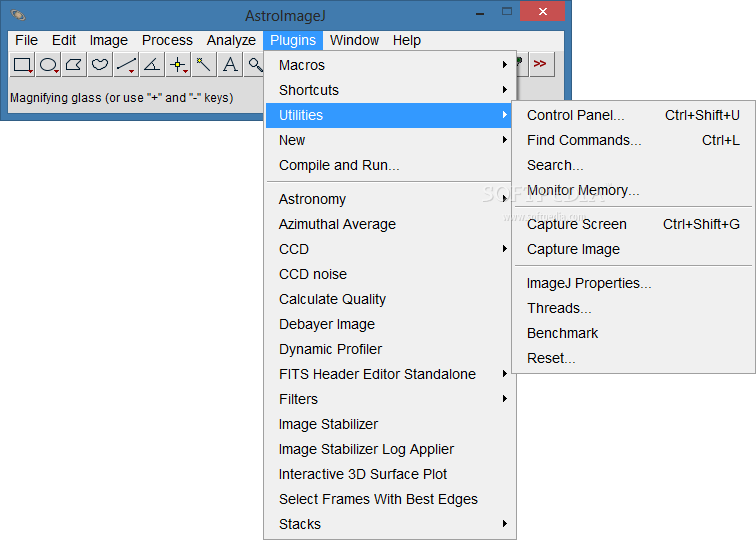This screenshot has height=540, width=756.
Task: Select the Polygon selection tool
Action: [74, 64]
